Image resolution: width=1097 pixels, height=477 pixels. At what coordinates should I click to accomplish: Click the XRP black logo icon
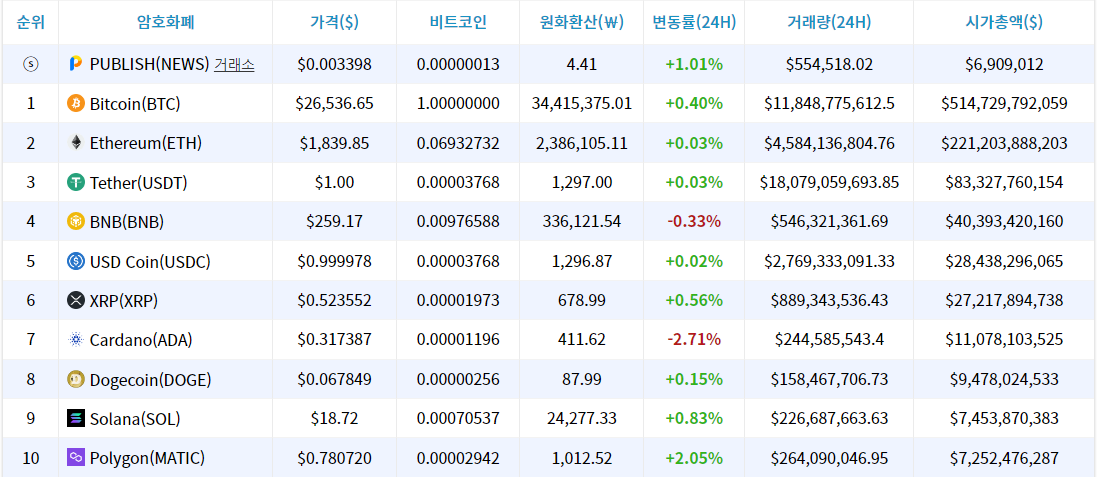(76, 300)
